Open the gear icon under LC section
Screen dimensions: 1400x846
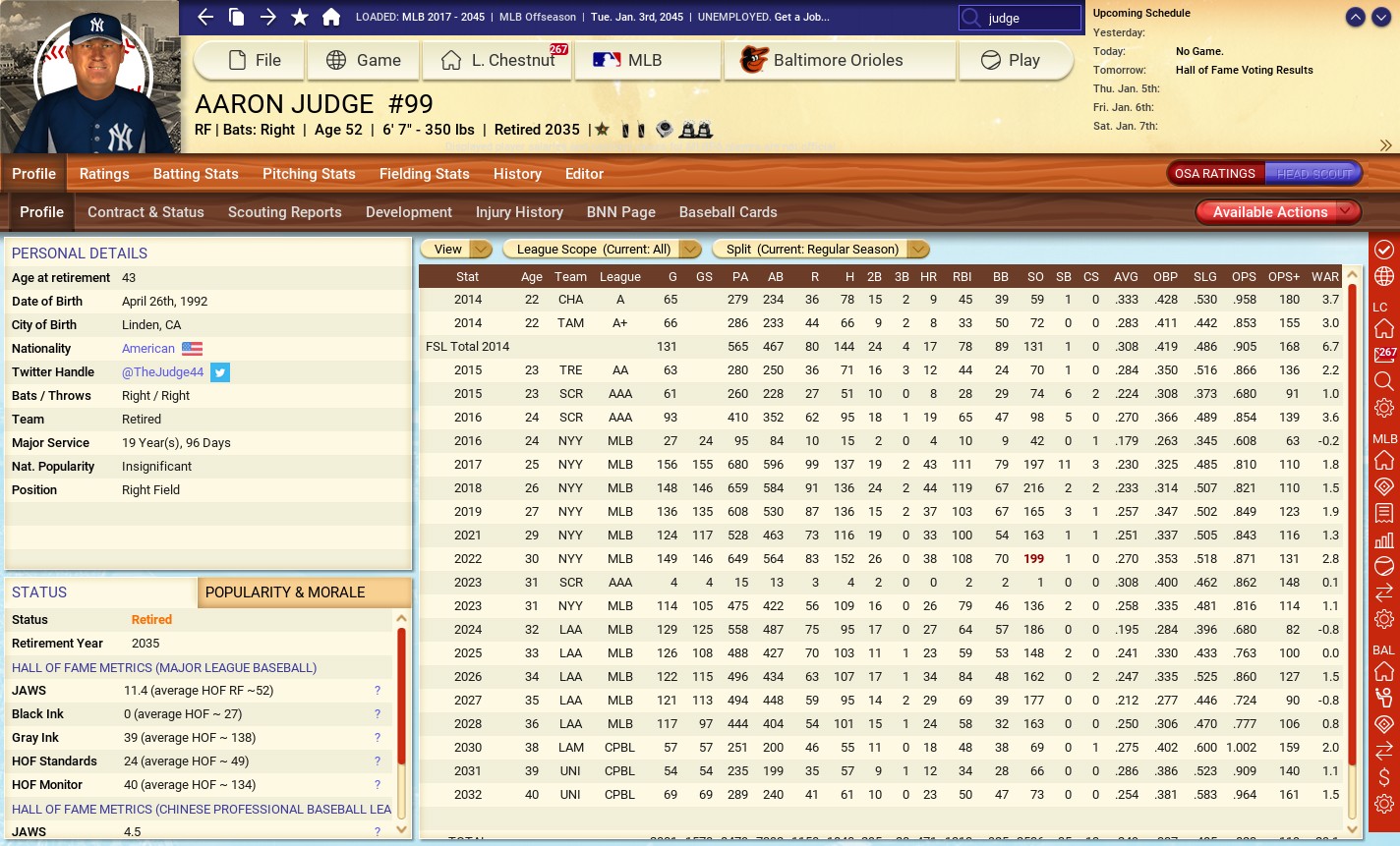(x=1384, y=408)
